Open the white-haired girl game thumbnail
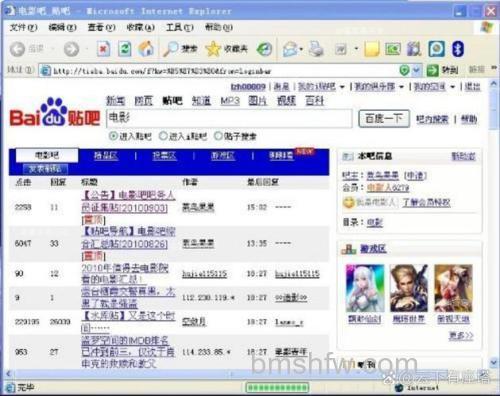 365,288
